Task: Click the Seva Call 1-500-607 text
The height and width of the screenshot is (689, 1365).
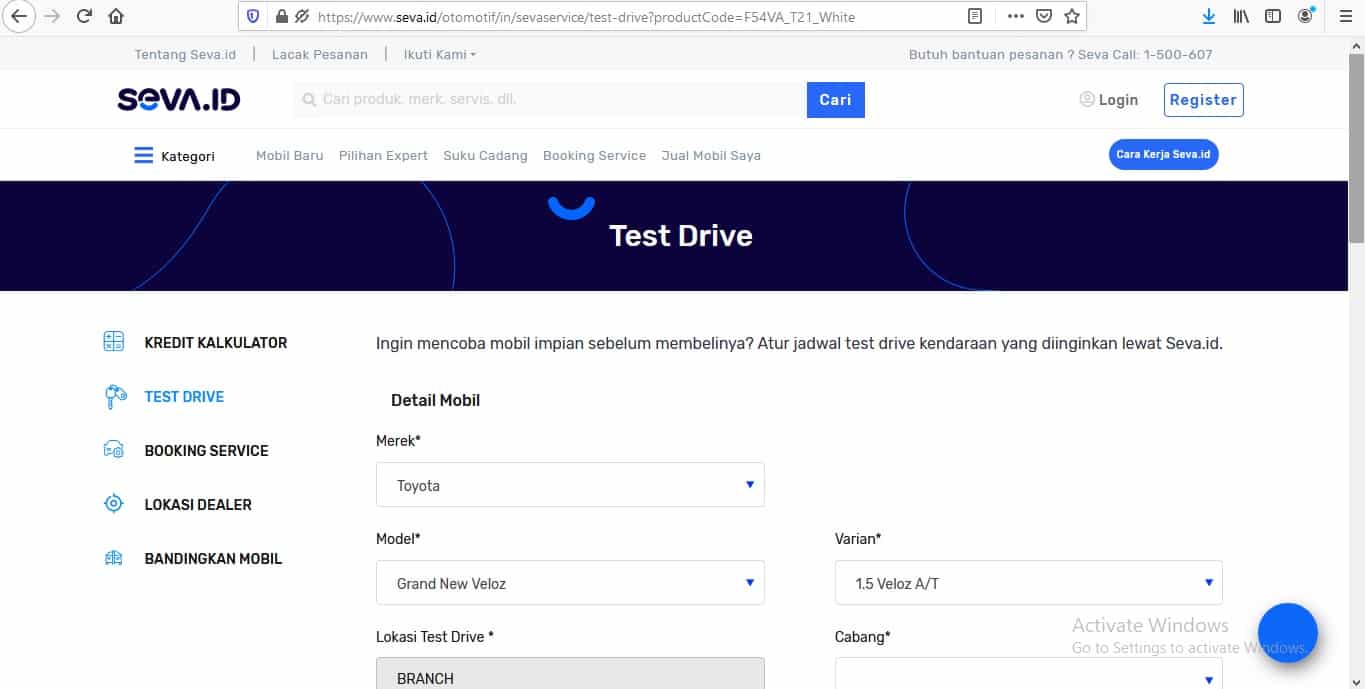Action: (1145, 54)
